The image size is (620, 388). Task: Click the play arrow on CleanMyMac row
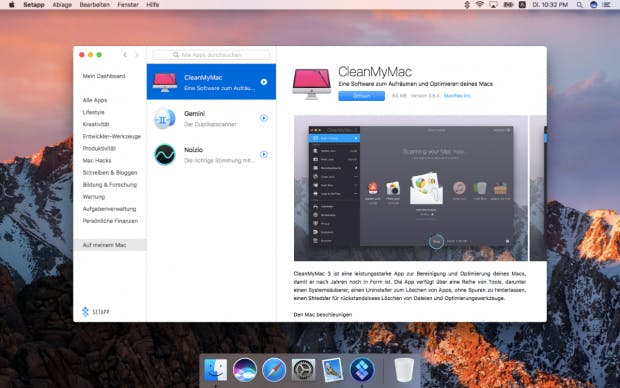(x=264, y=82)
